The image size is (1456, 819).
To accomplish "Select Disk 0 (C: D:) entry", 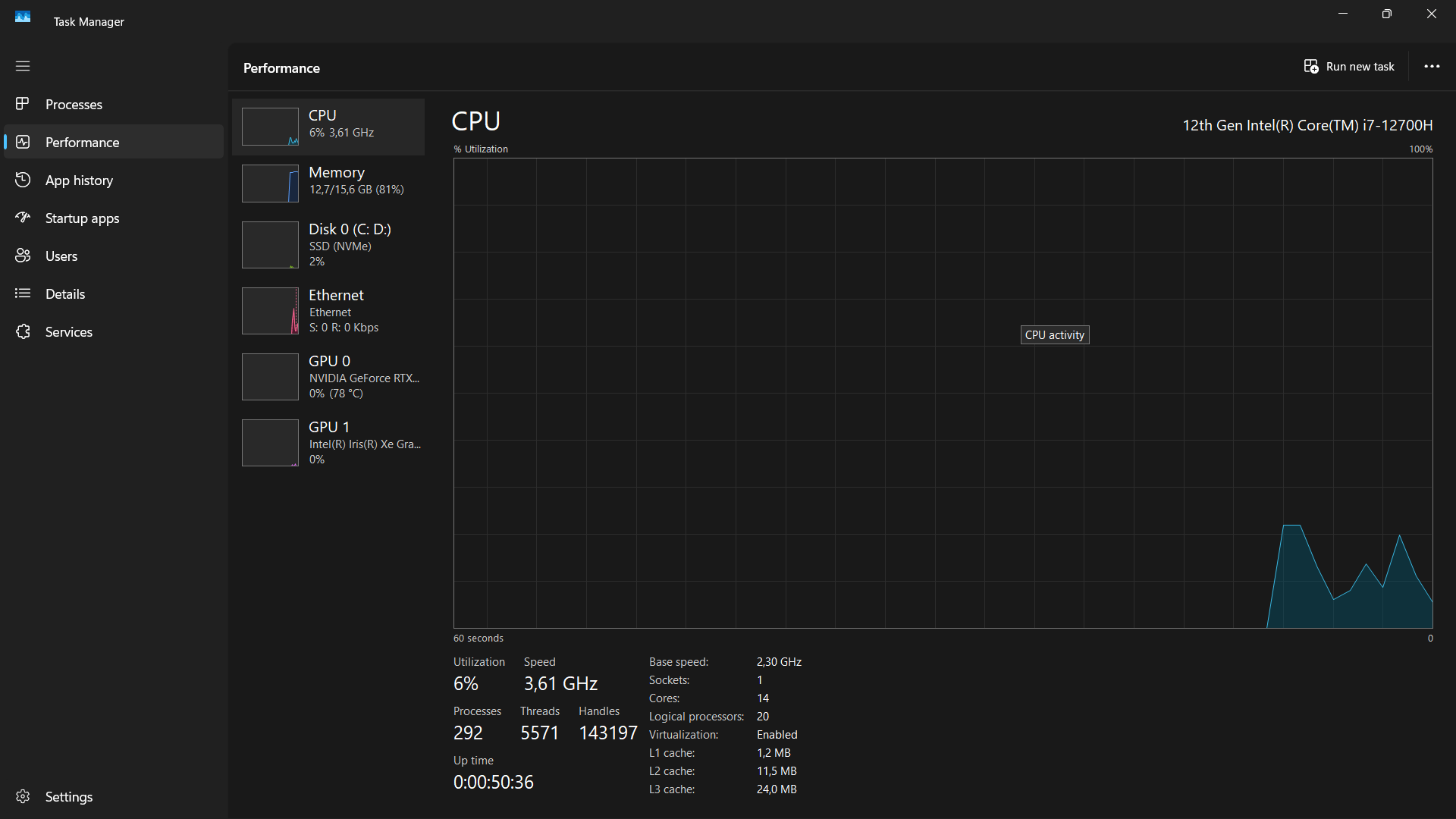I will [328, 245].
